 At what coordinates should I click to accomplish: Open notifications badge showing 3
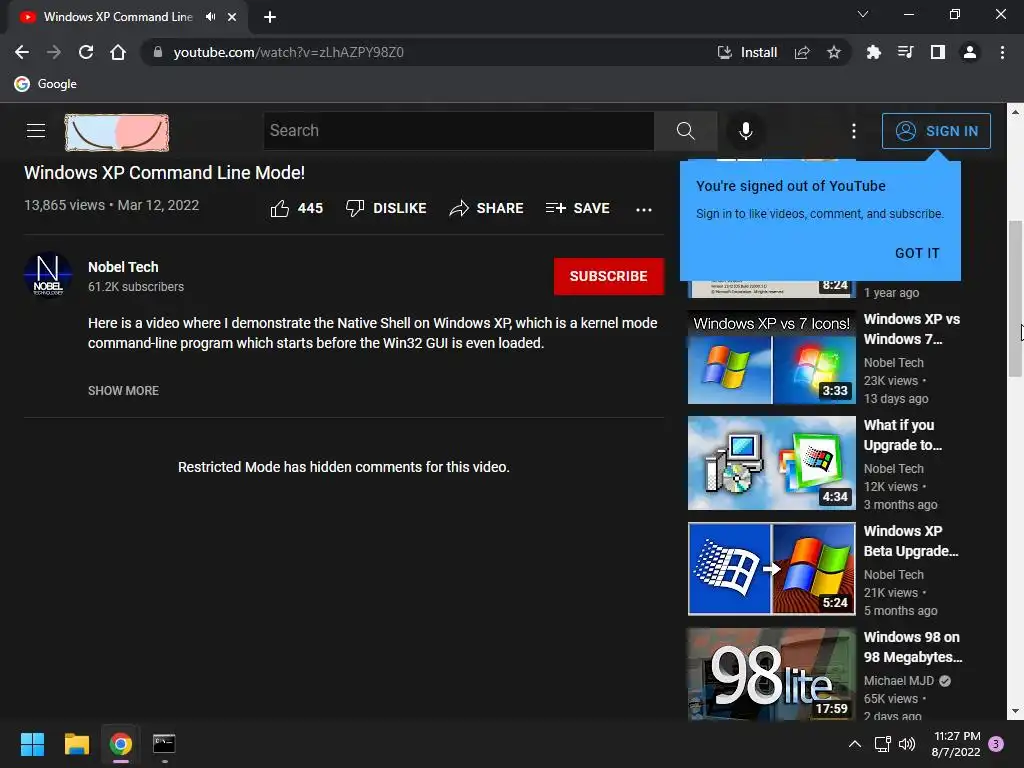(996, 744)
